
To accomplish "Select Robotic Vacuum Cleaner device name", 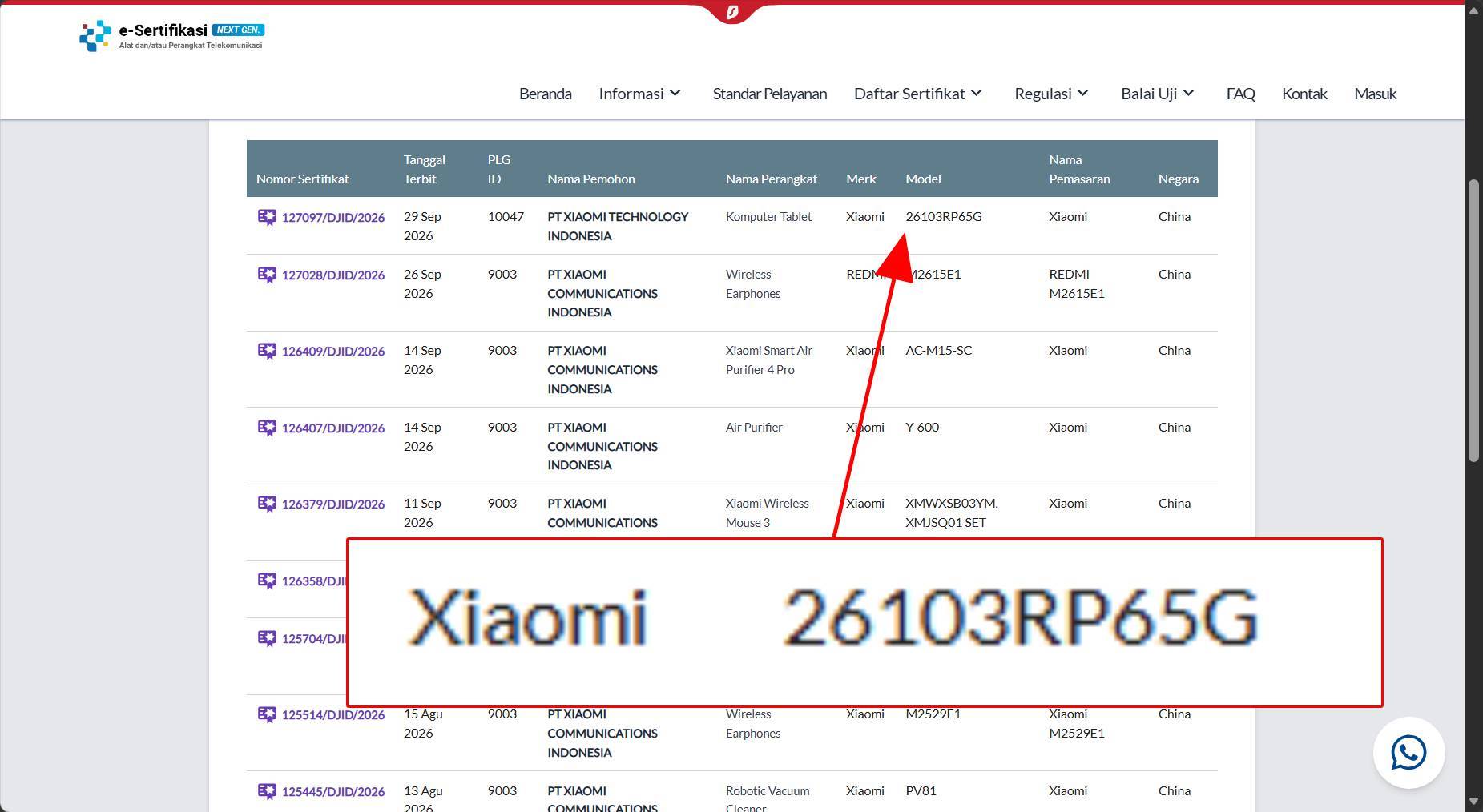I will (x=768, y=798).
